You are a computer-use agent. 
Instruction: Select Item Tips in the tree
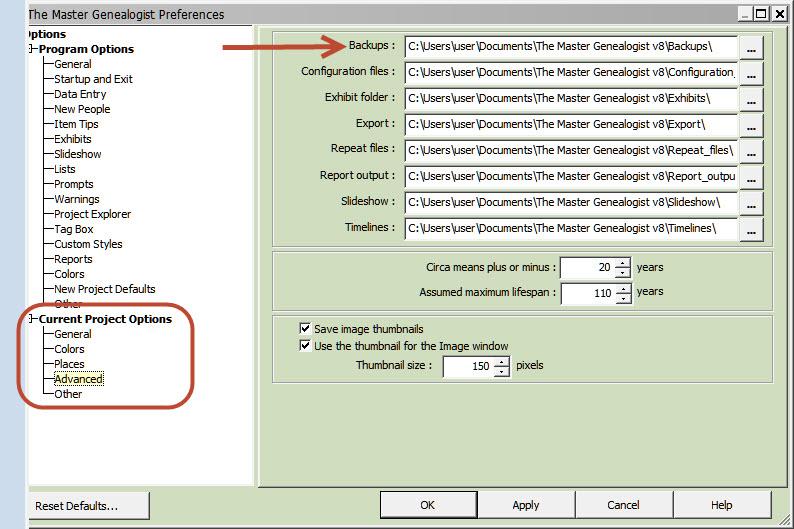click(x=76, y=124)
